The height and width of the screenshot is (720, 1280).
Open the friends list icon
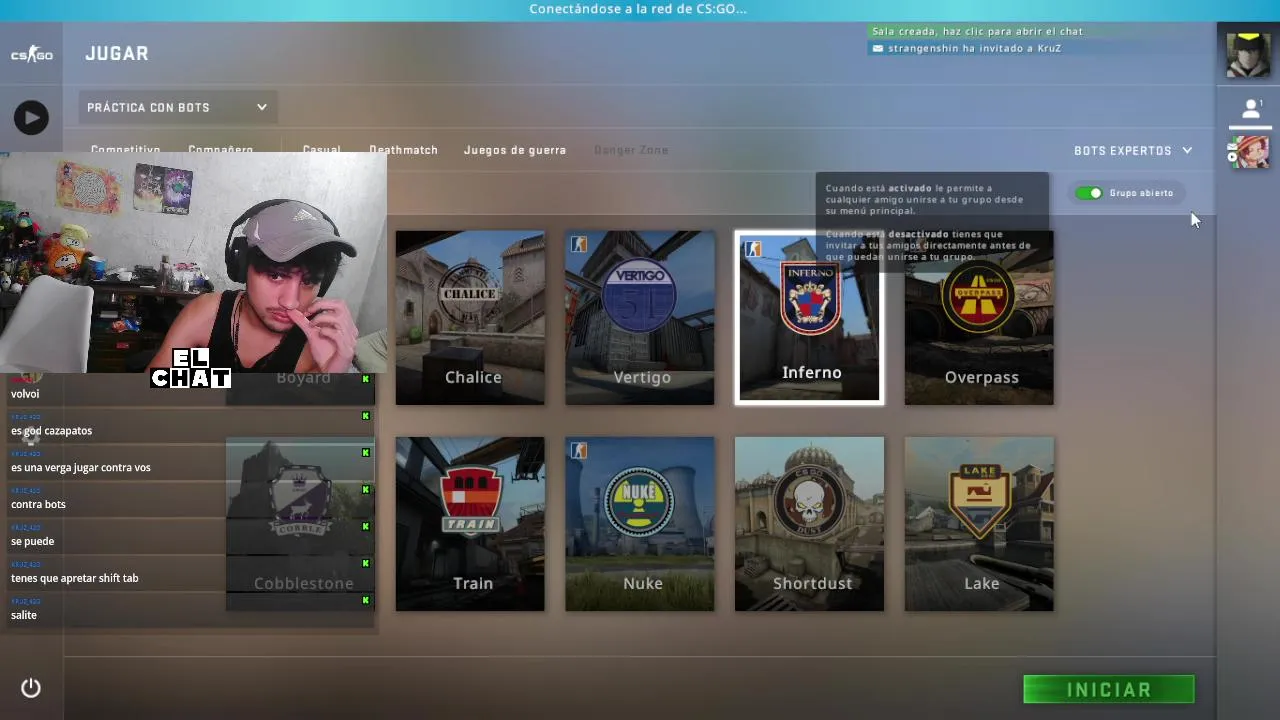tap(1250, 108)
